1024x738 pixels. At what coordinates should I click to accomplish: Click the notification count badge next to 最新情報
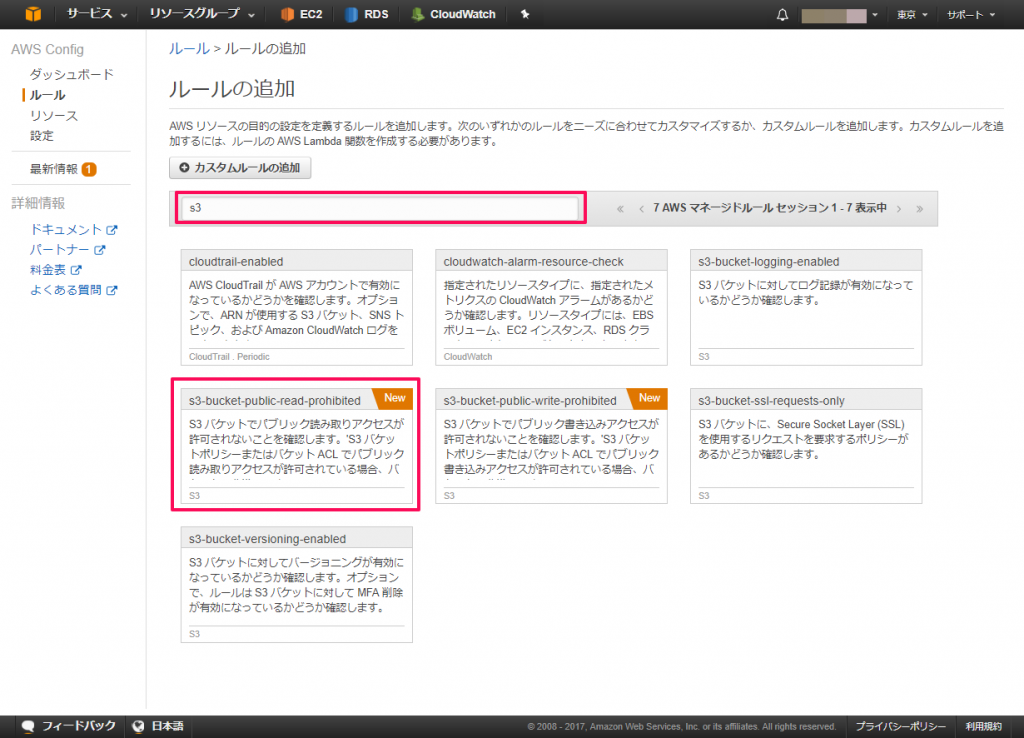point(89,169)
